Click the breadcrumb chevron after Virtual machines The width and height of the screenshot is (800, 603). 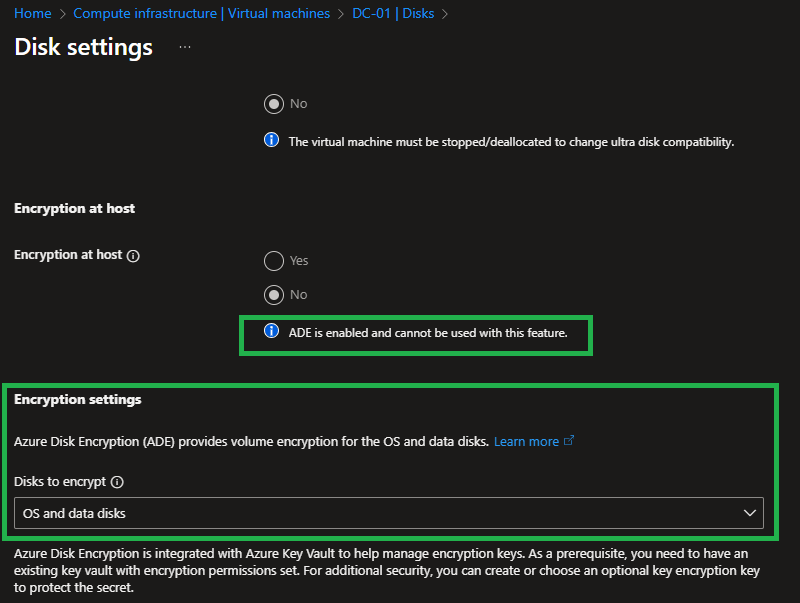point(341,14)
